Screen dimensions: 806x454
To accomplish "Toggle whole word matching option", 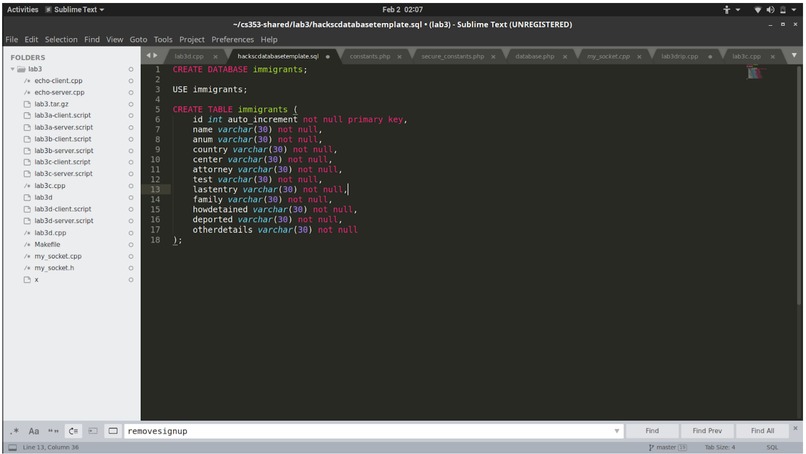I will pyautogui.click(x=53, y=431).
